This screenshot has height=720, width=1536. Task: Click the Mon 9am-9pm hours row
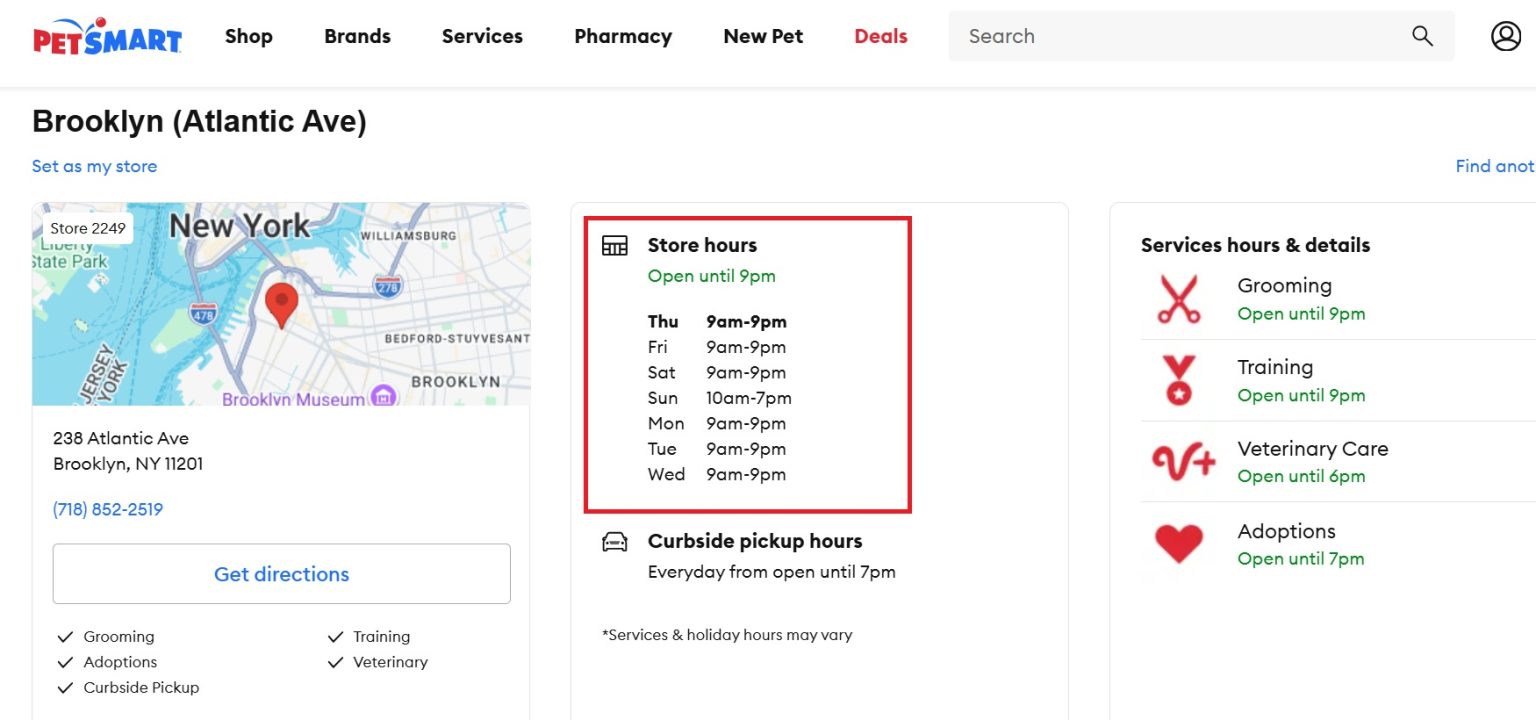point(717,424)
